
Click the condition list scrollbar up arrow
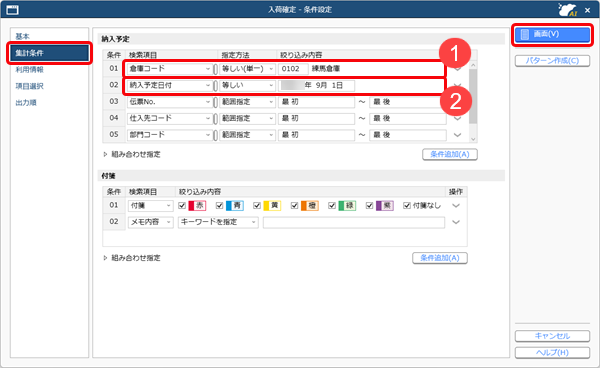click(x=473, y=65)
